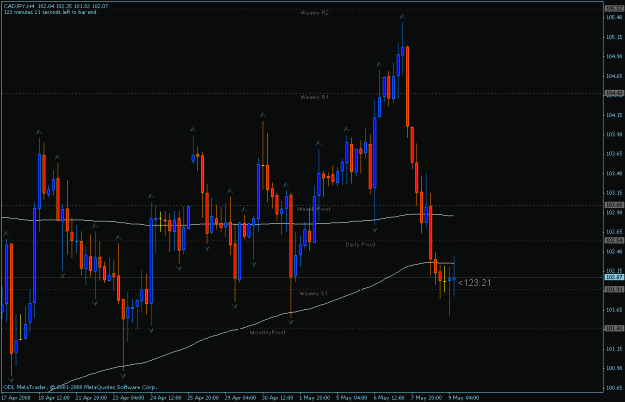Click the 102.40 price scale value
The width and height of the screenshot is (625, 402).
614,251
